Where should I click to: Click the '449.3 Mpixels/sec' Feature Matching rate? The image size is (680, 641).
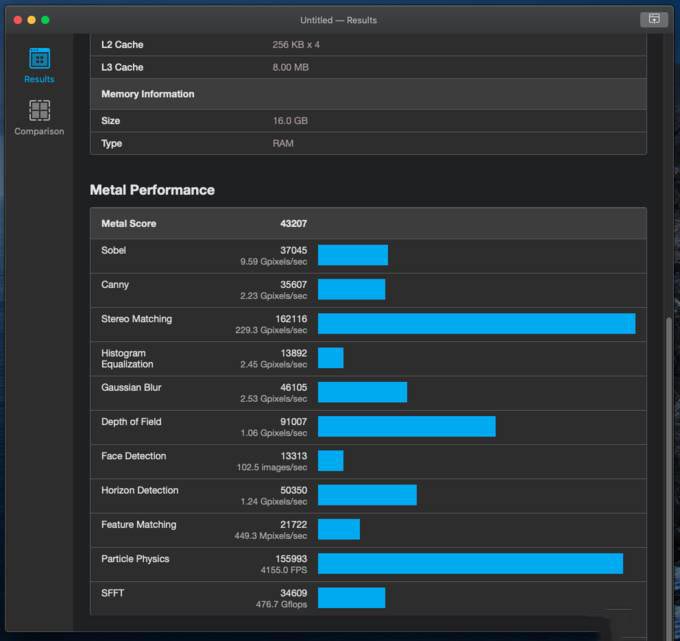tap(271, 536)
